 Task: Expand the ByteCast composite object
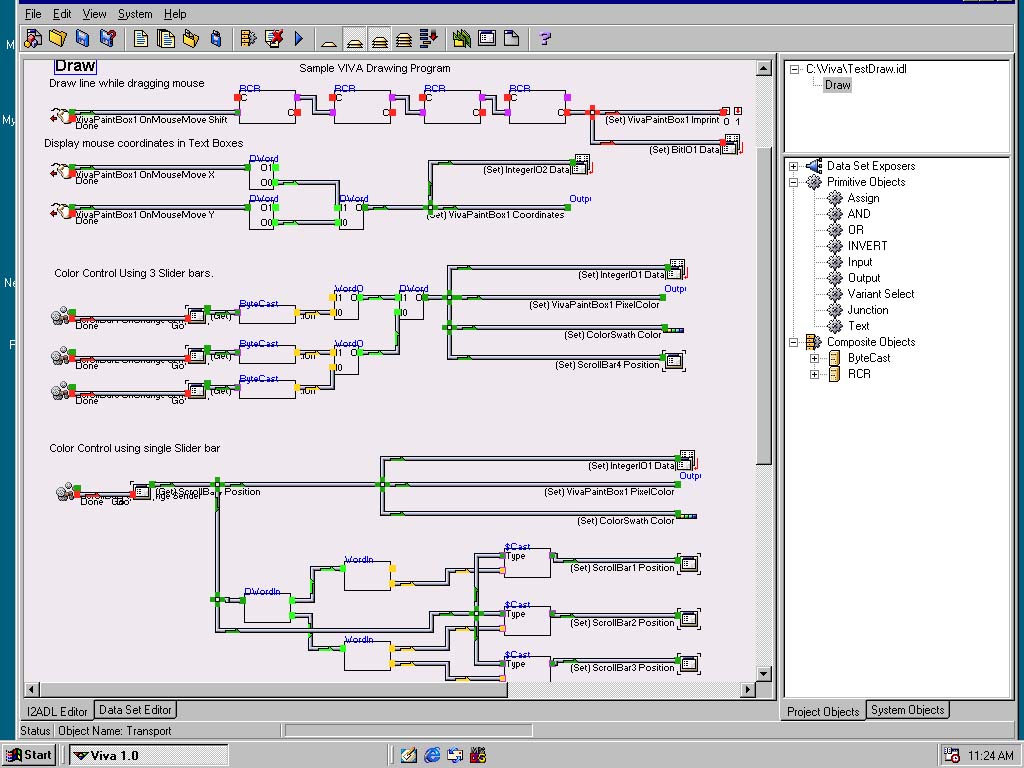tap(814, 358)
